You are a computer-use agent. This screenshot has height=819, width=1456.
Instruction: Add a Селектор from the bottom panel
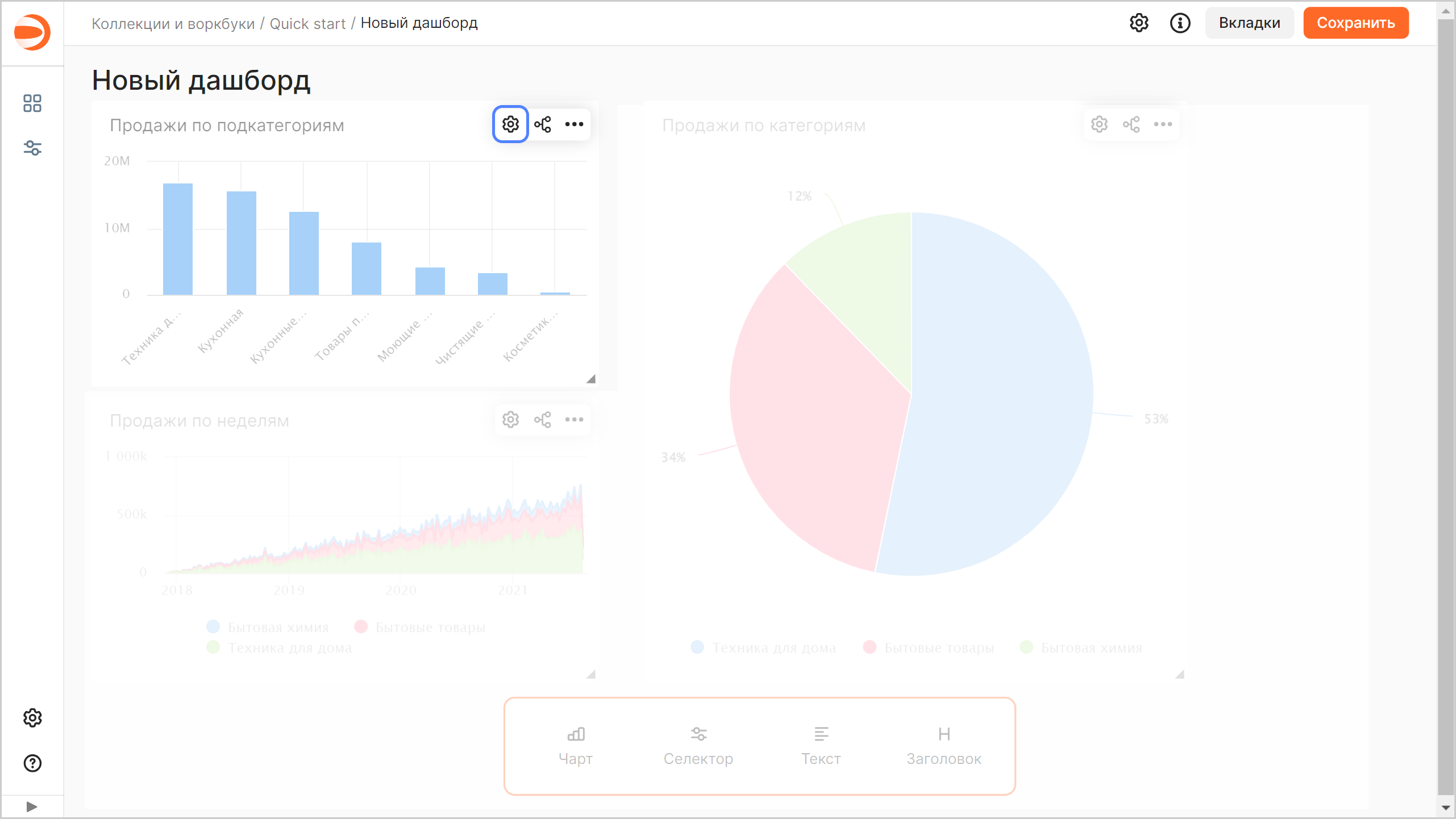point(698,745)
